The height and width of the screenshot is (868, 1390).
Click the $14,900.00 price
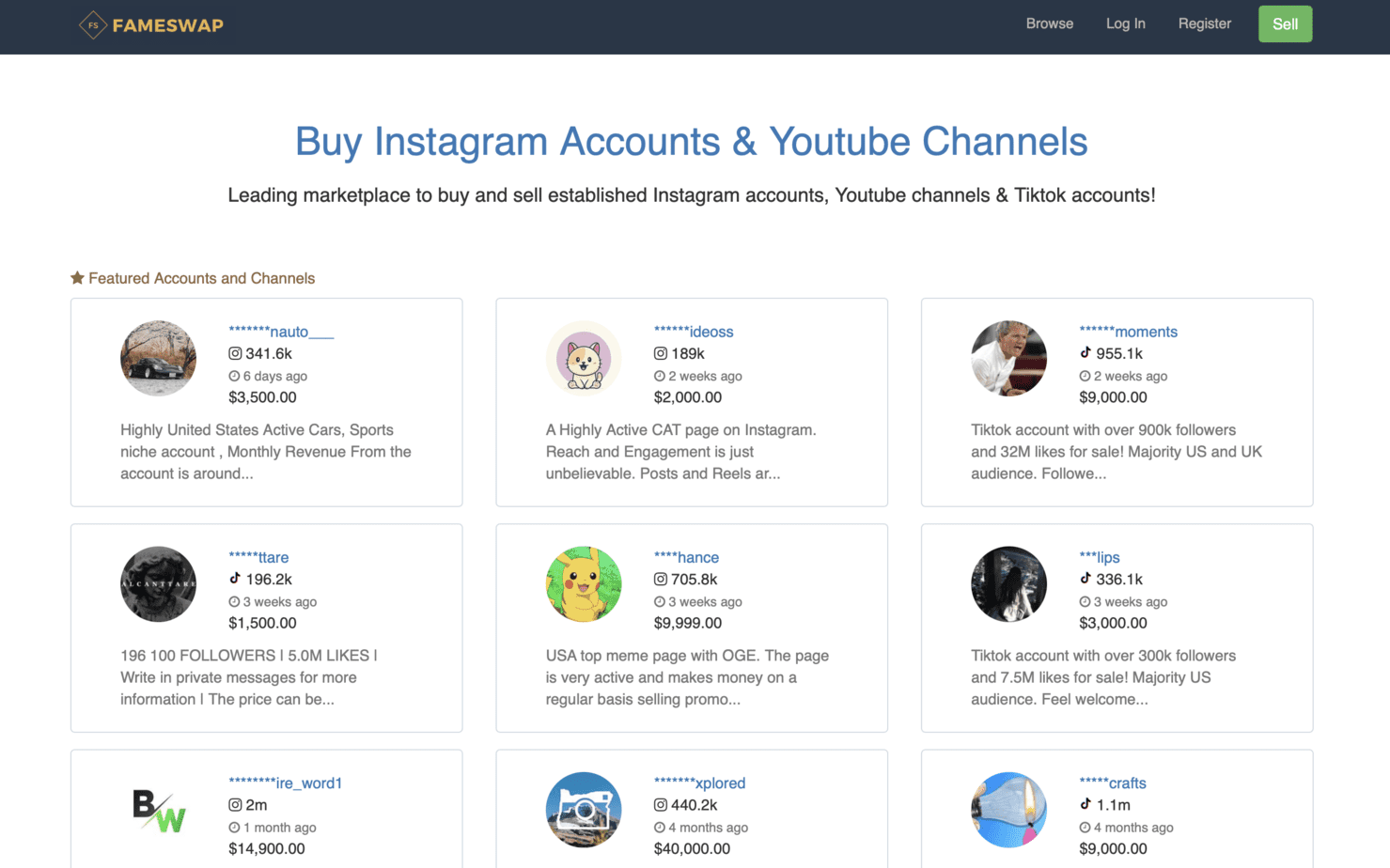pyautogui.click(x=267, y=849)
